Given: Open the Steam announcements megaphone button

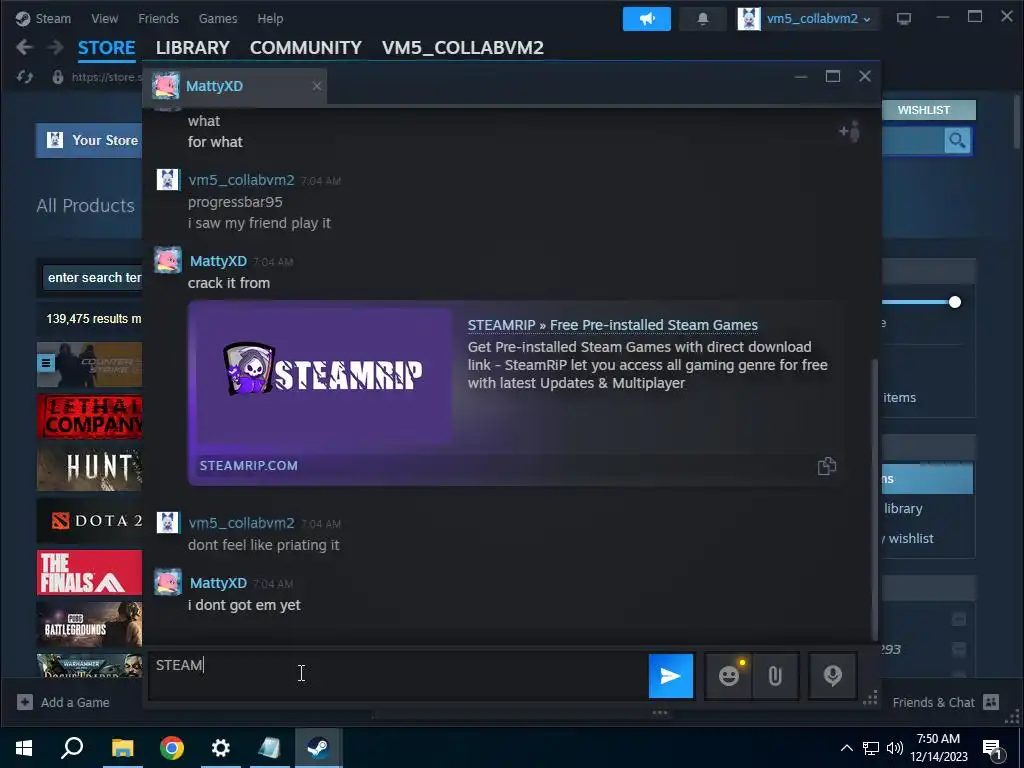Looking at the screenshot, I should (x=647, y=19).
